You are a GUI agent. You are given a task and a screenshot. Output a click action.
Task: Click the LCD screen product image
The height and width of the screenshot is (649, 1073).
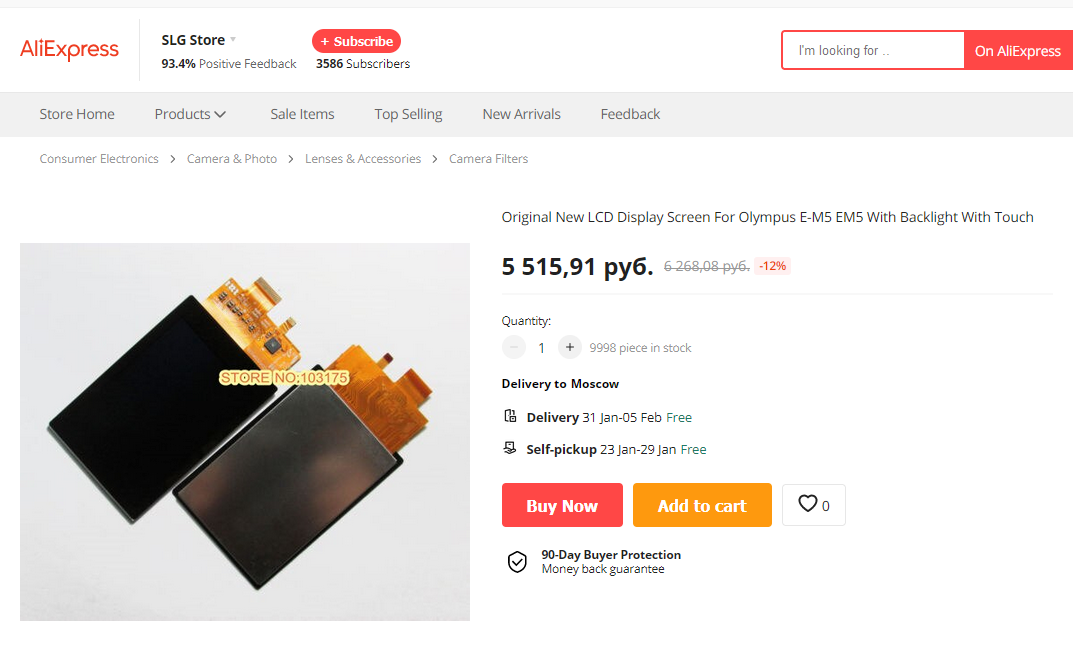coord(245,431)
